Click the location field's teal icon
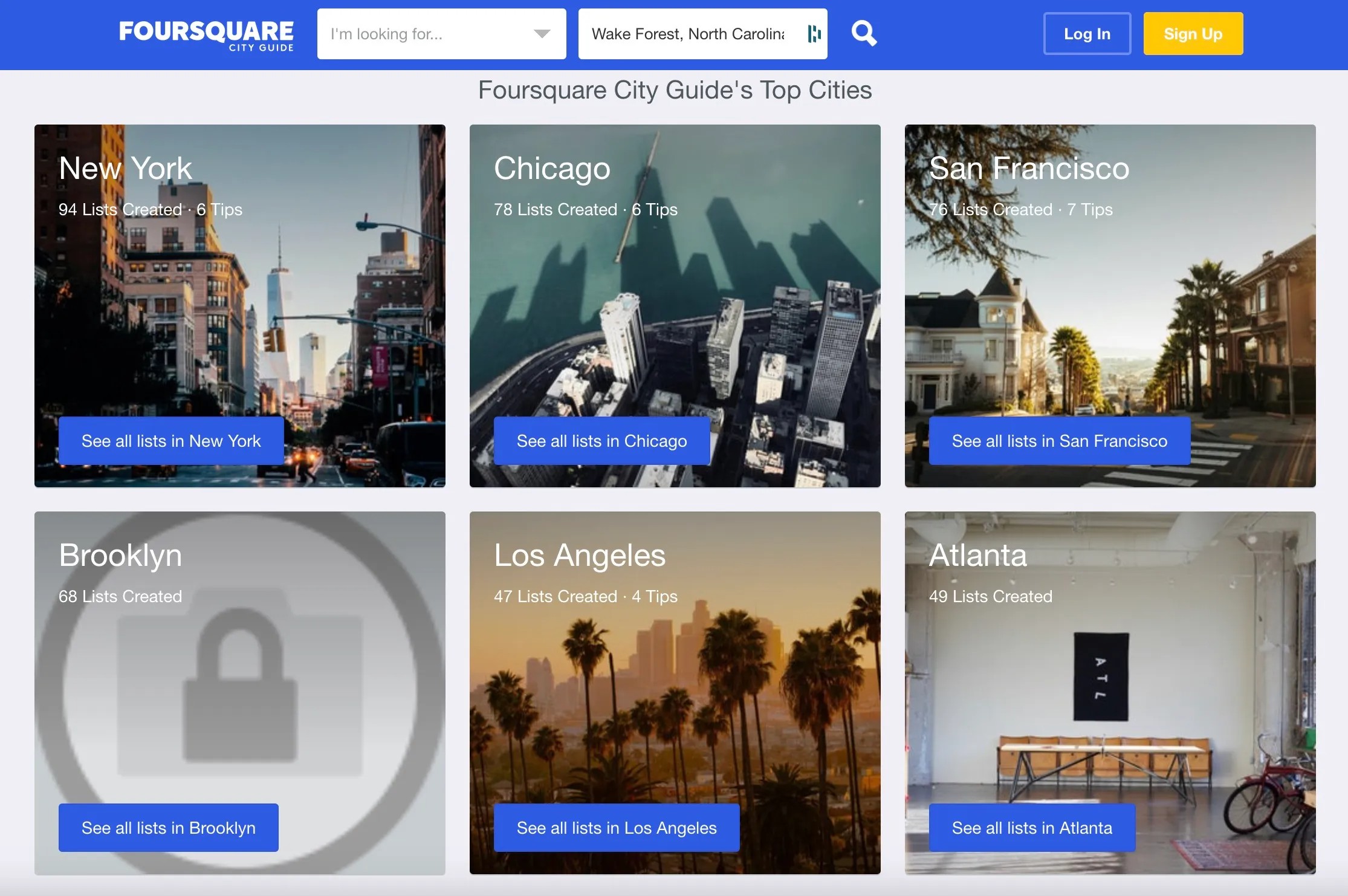 pyautogui.click(x=814, y=34)
